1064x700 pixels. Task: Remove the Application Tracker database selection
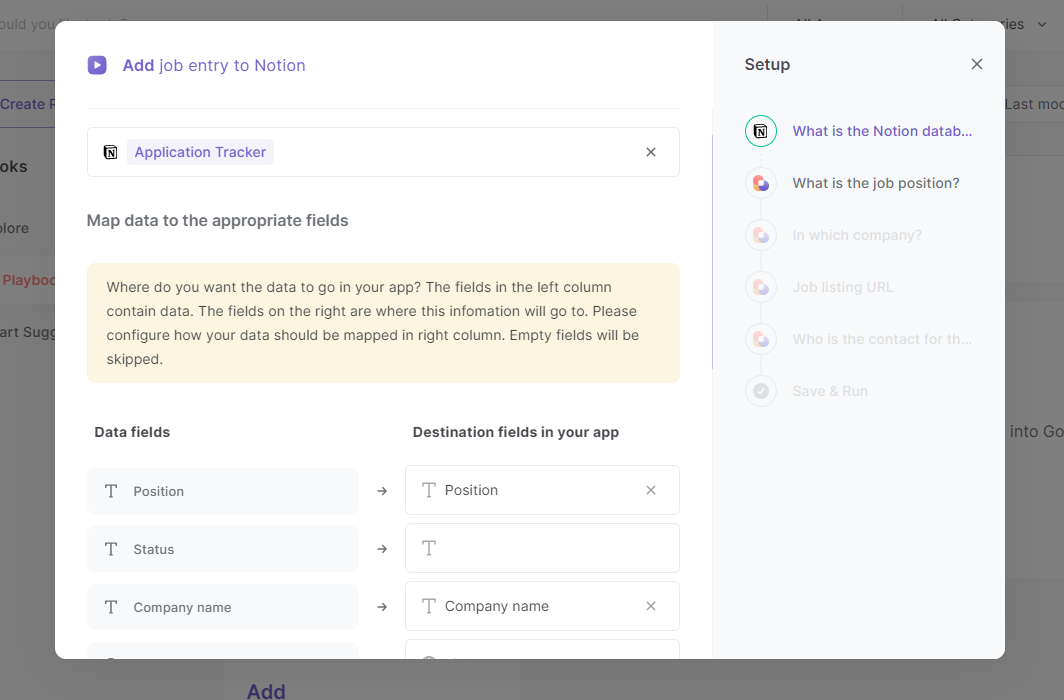pos(651,152)
